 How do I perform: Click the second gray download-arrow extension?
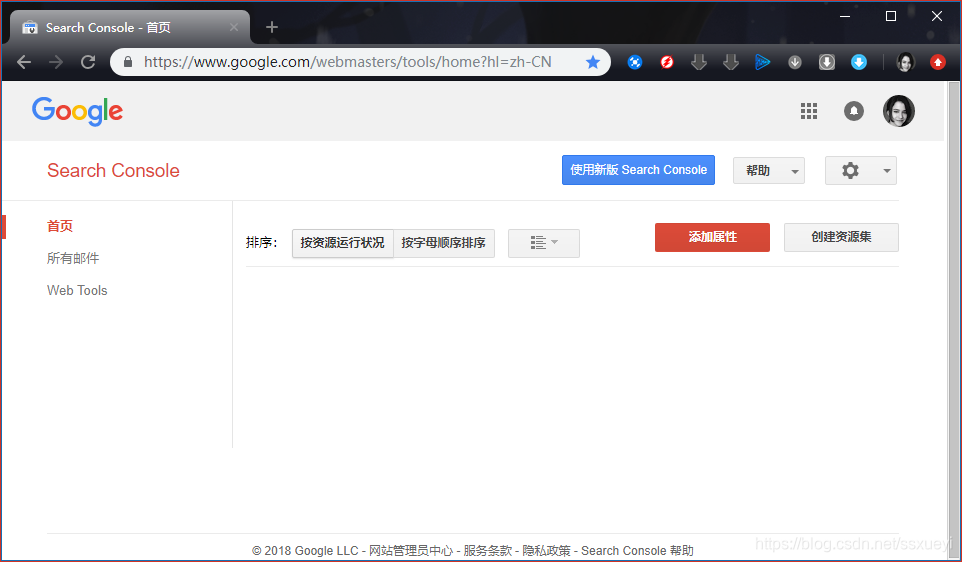point(731,62)
